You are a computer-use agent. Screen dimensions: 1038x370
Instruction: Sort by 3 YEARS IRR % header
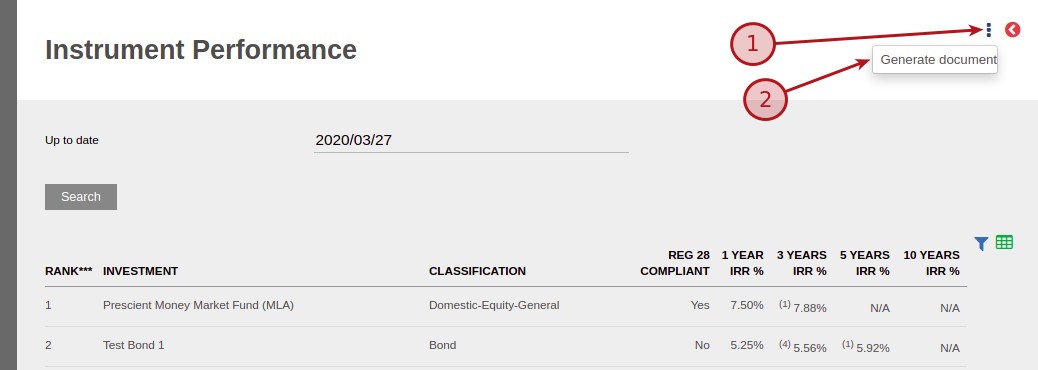pyautogui.click(x=802, y=263)
